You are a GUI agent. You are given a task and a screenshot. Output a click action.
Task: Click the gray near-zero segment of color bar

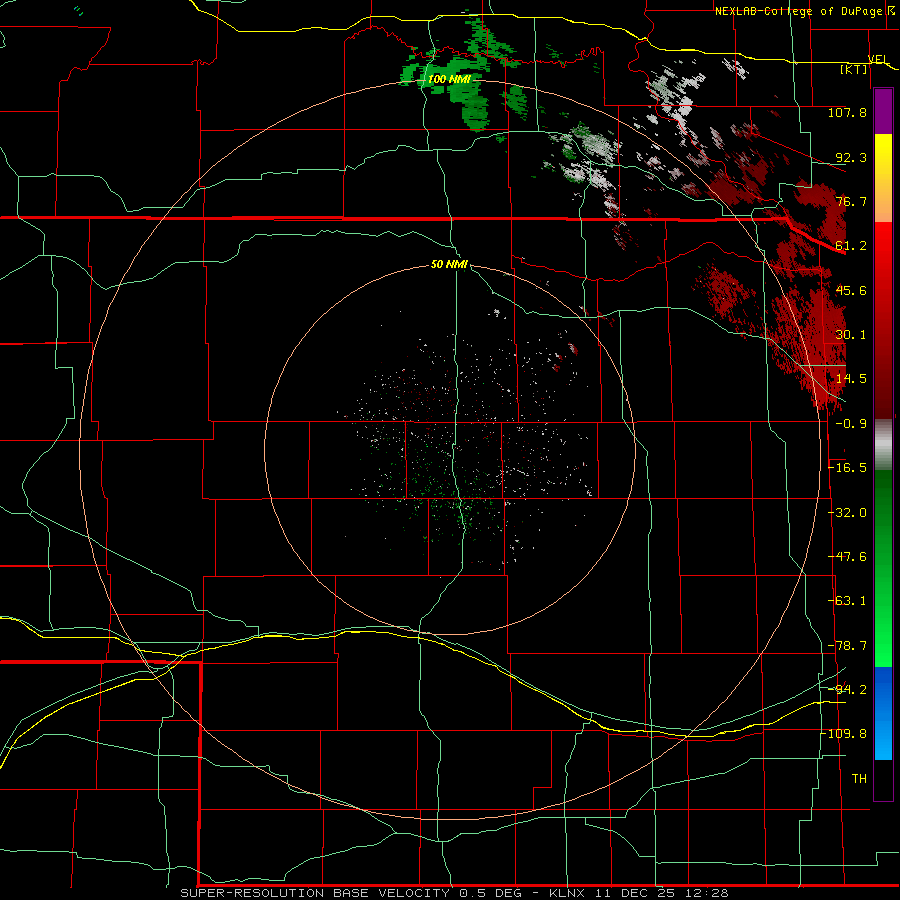[883, 444]
